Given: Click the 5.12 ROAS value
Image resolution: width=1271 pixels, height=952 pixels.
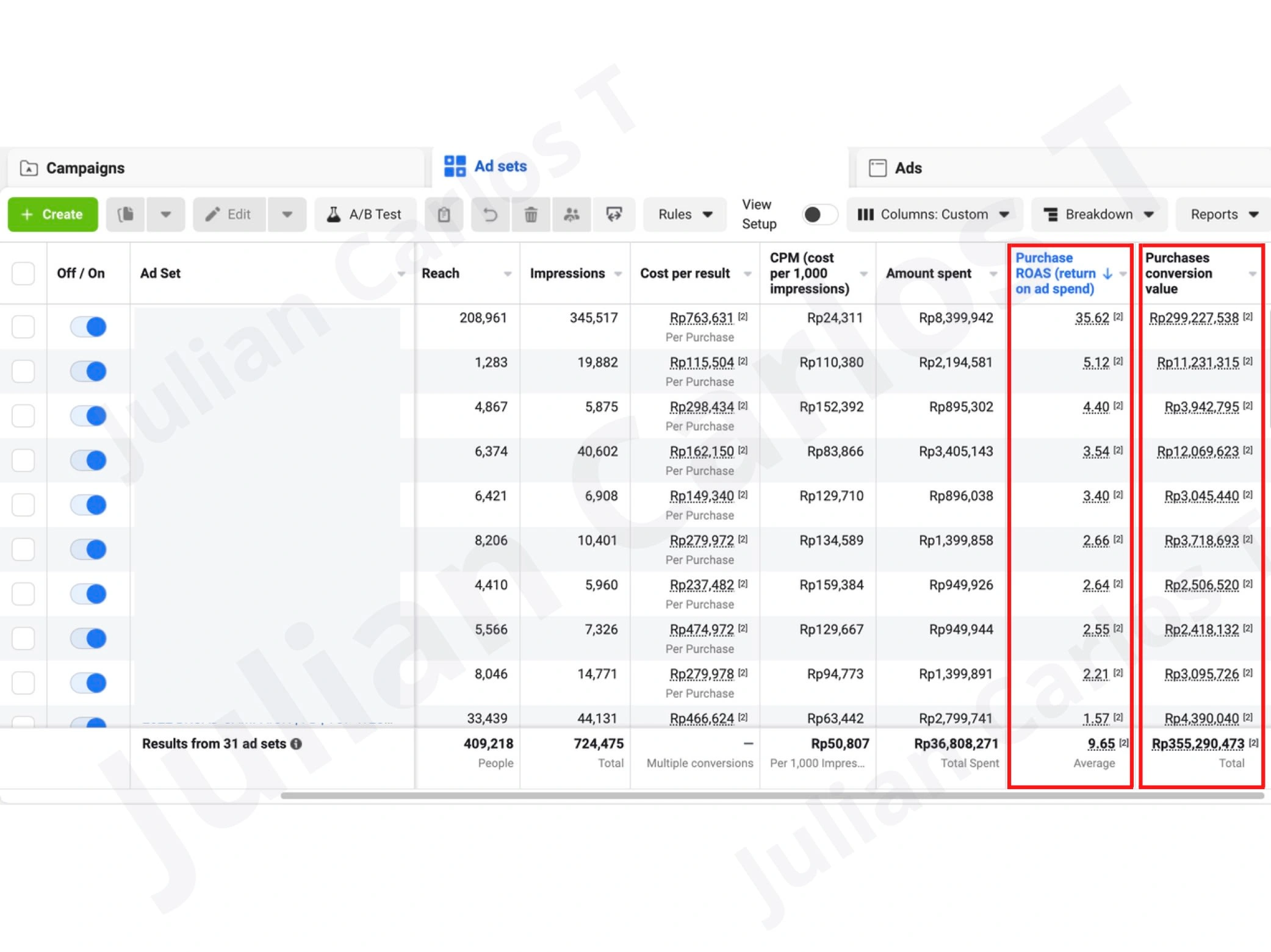Looking at the screenshot, I should pyautogui.click(x=1096, y=363).
